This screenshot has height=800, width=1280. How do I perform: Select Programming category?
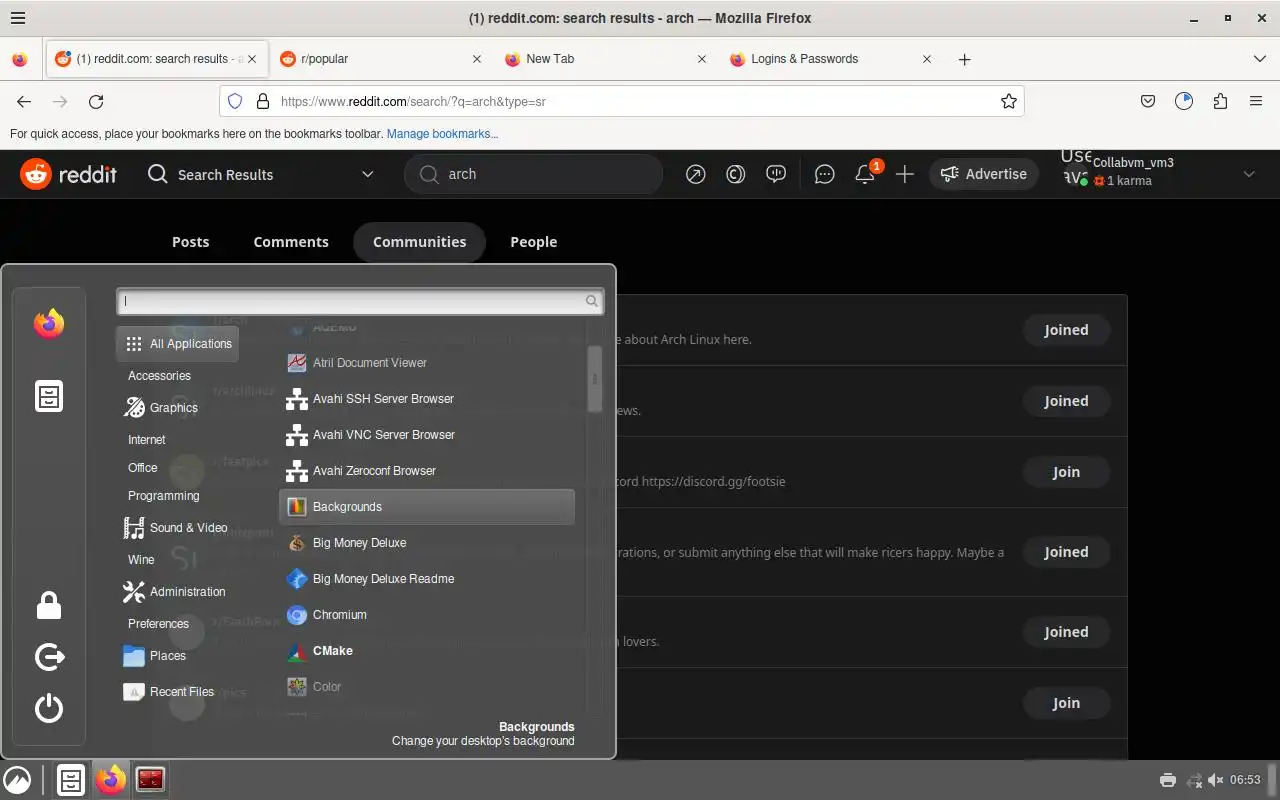tap(164, 496)
